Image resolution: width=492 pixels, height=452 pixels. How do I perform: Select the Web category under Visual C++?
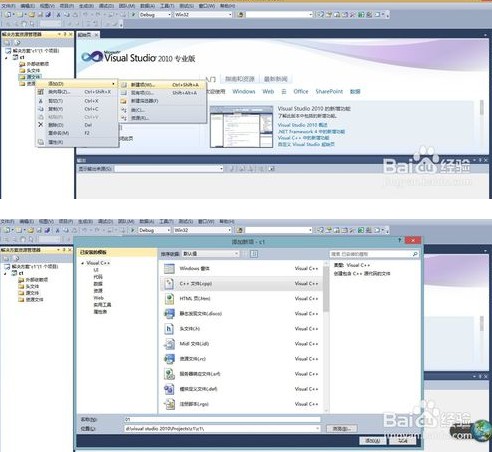click(x=98, y=298)
